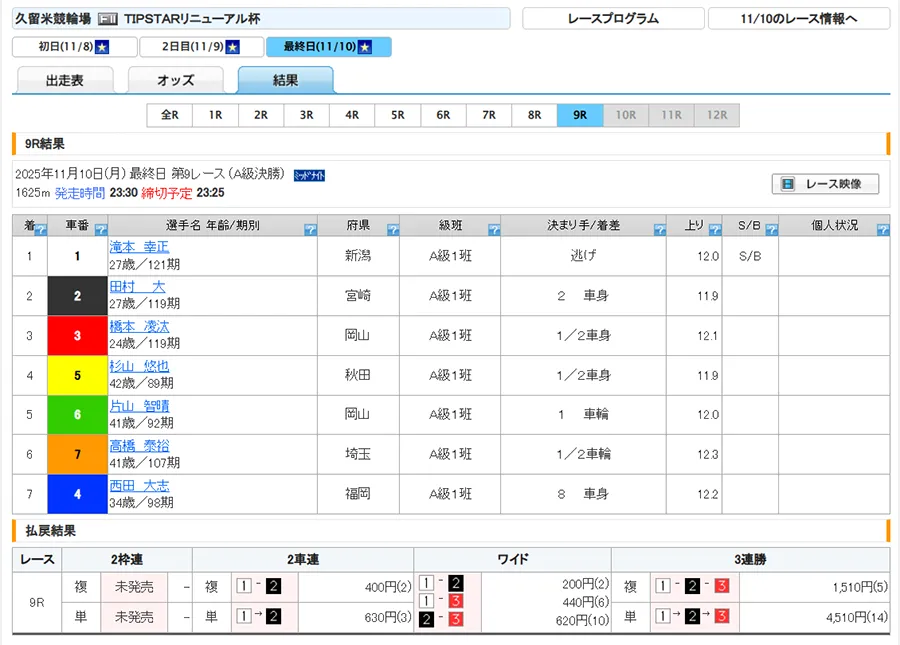This screenshot has height=645, width=900.
Task: Open rider 滝本 幸正's profile link
Action: (x=139, y=247)
